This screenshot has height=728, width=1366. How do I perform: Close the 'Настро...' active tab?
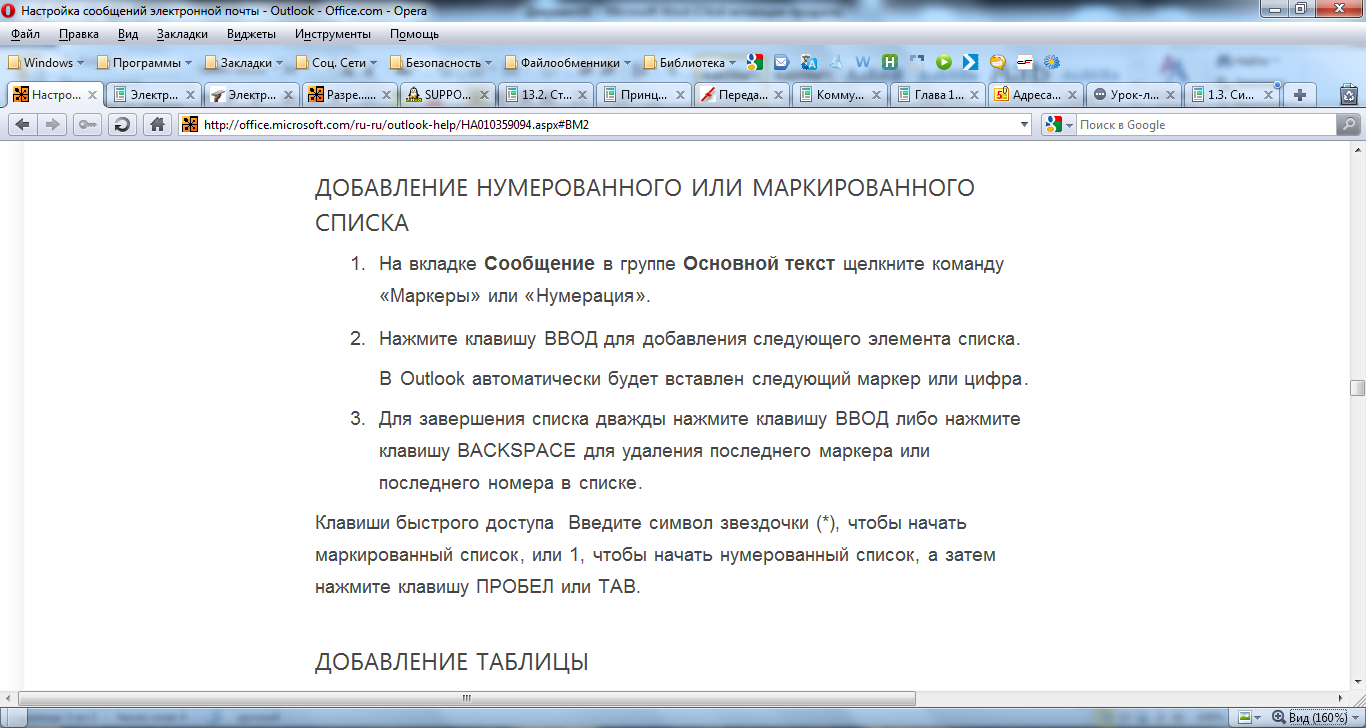[x=92, y=95]
